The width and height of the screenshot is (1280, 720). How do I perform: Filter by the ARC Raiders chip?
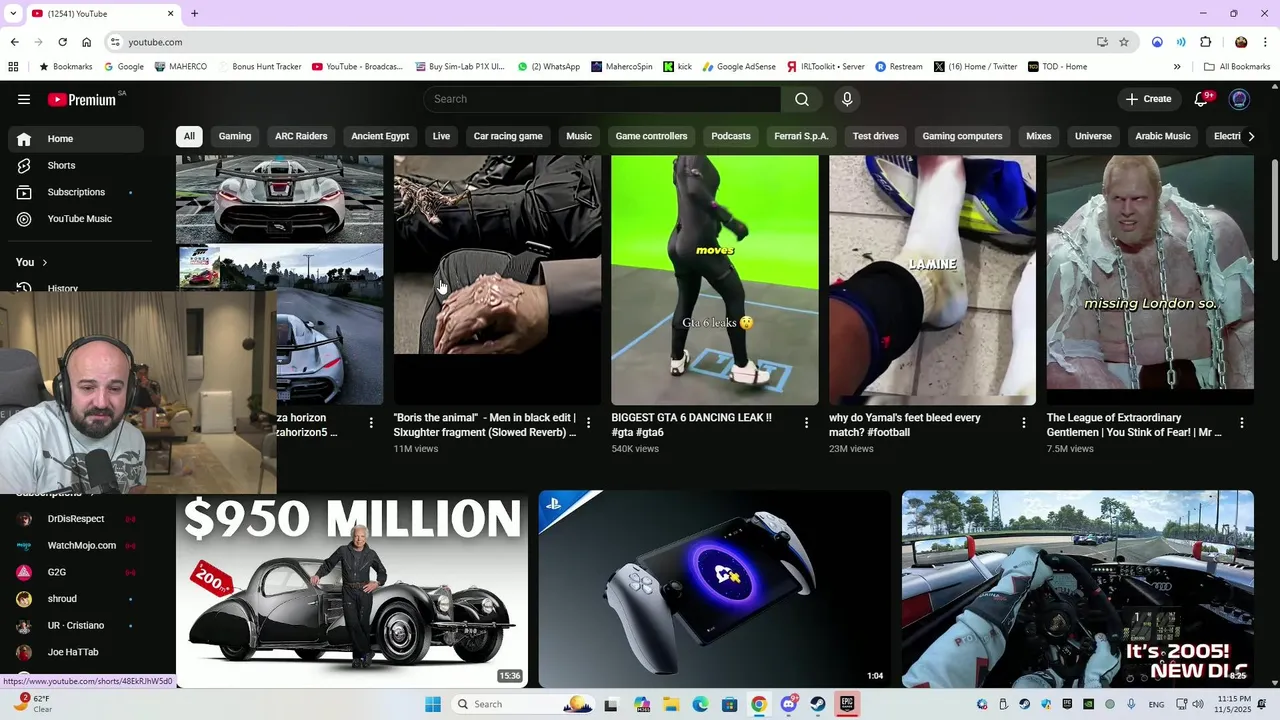tap(301, 136)
